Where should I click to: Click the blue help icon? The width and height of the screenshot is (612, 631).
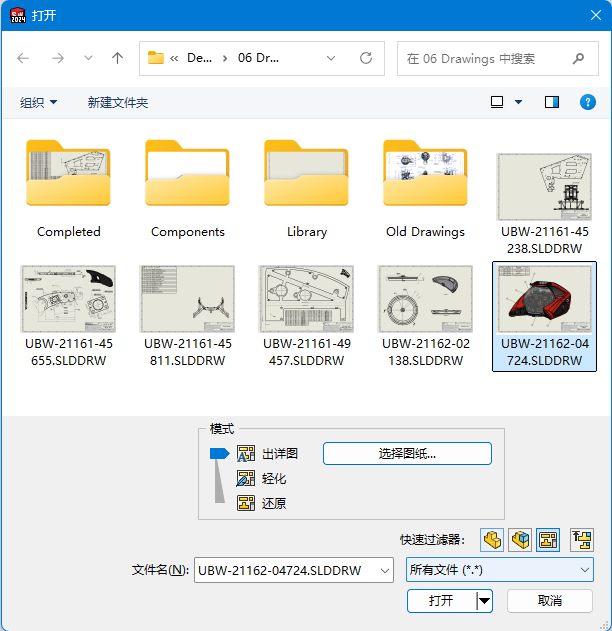[x=588, y=102]
